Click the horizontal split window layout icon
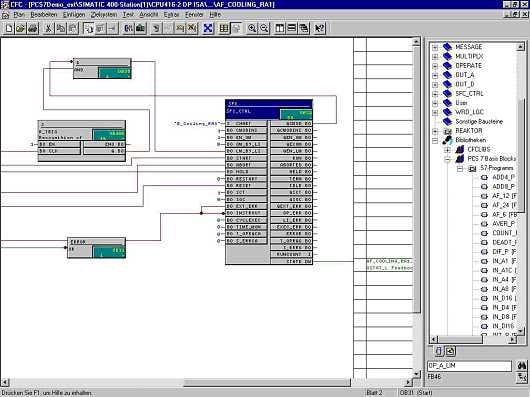Image resolution: width=530 pixels, height=397 pixels. (292, 28)
